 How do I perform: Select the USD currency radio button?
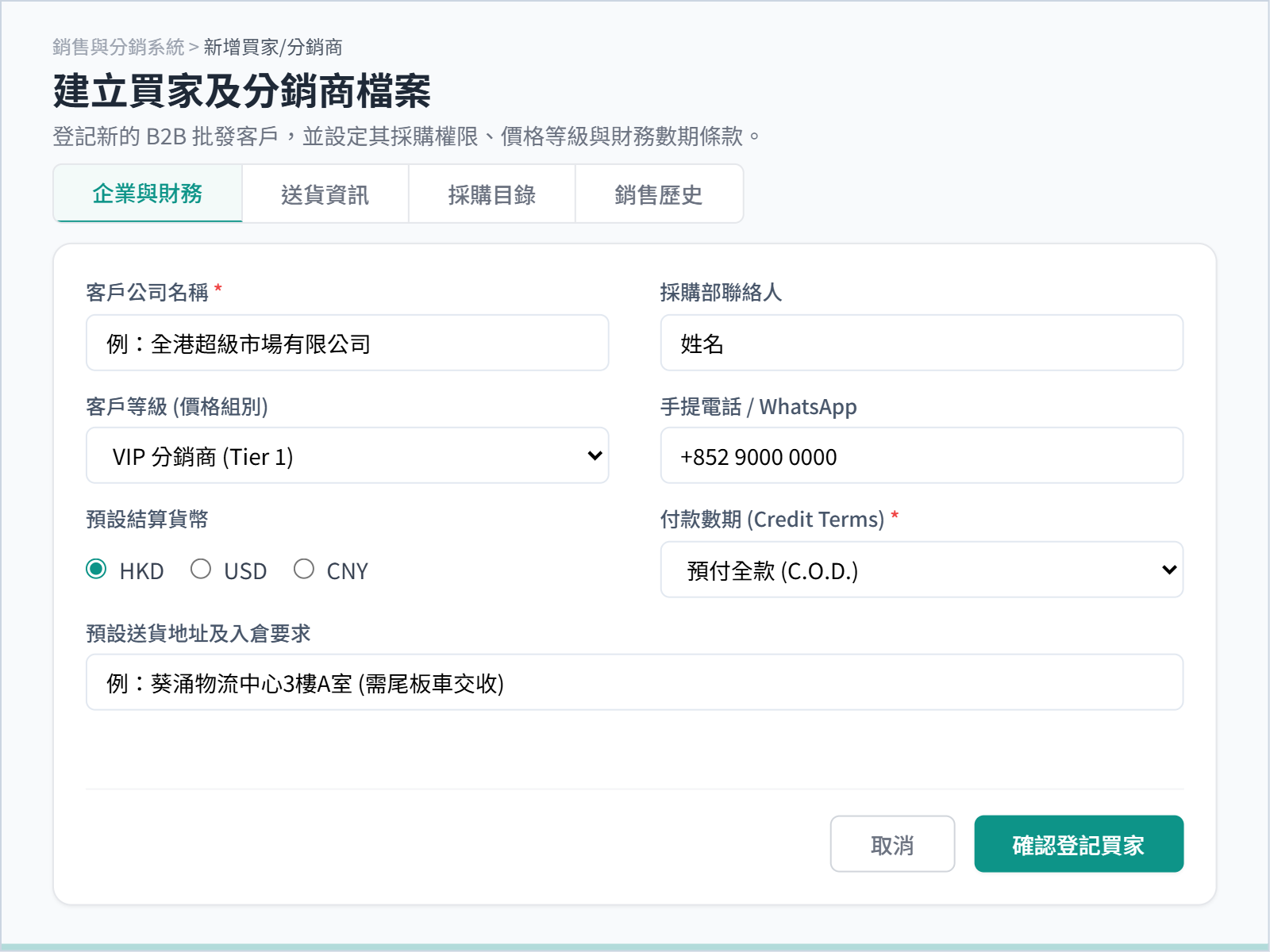pos(201,569)
